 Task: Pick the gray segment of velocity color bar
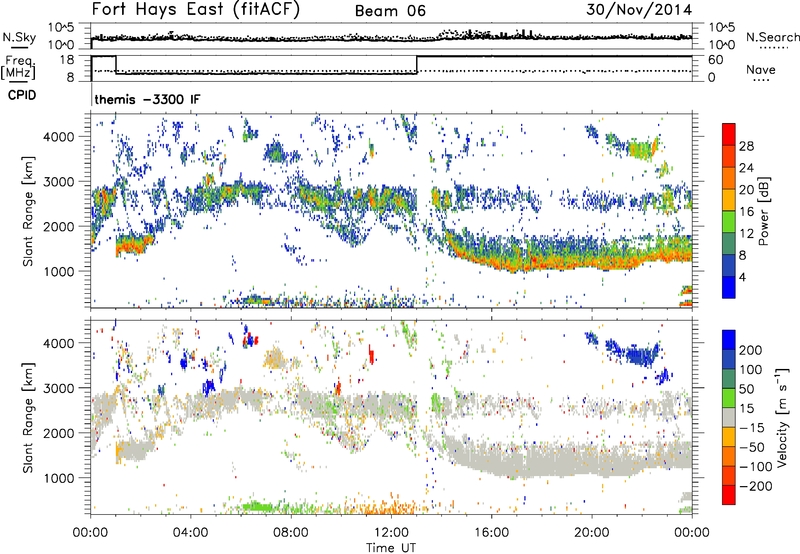[x=729, y=418]
